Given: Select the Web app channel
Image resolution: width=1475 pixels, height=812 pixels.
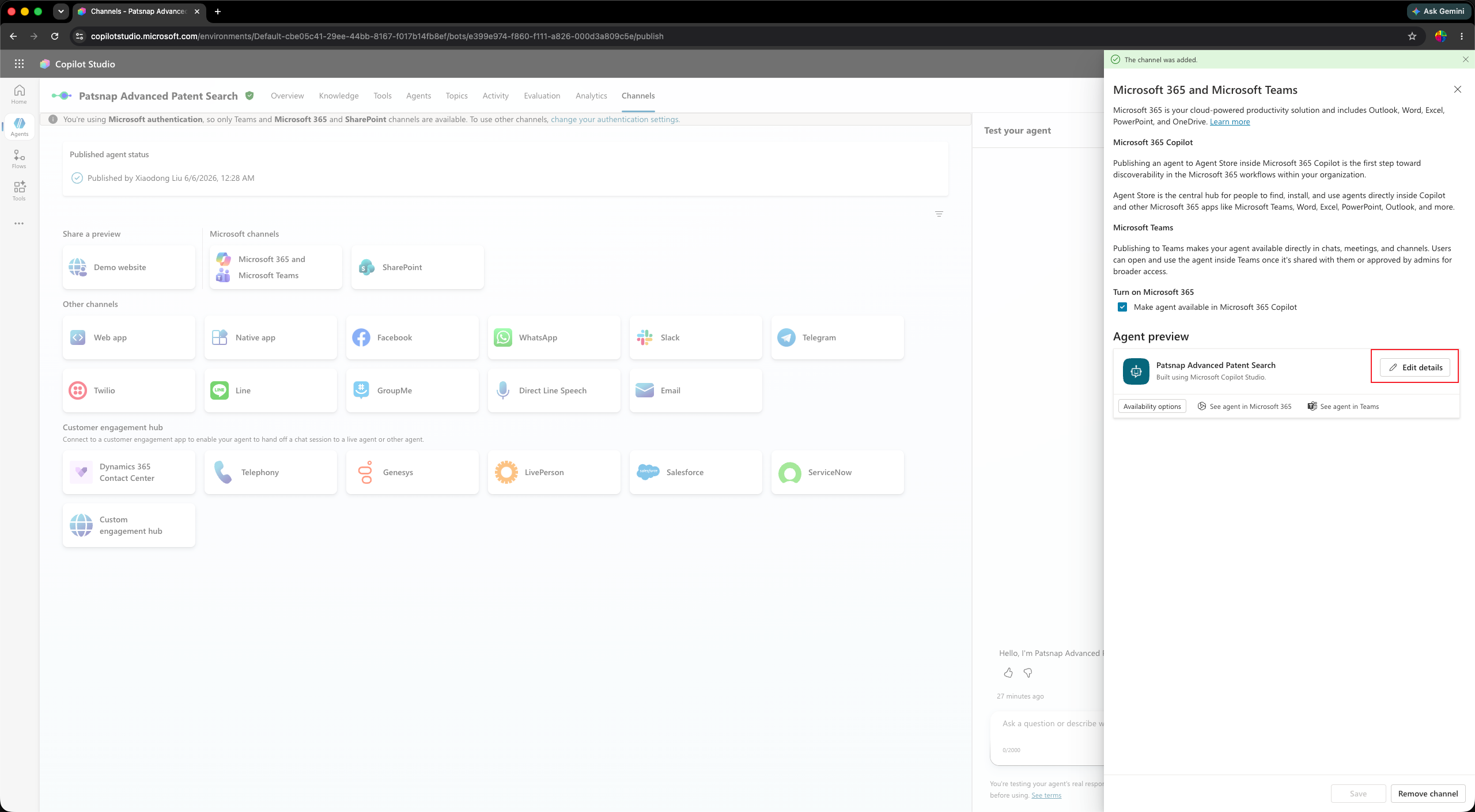Looking at the screenshot, I should coord(129,337).
